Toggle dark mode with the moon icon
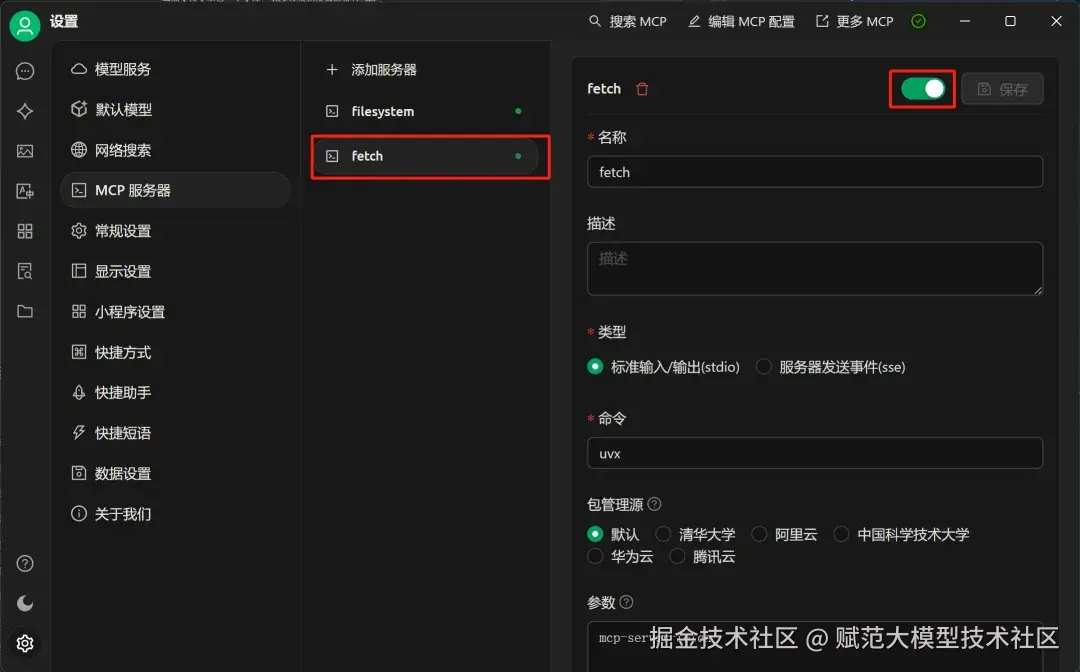Image resolution: width=1080 pixels, height=672 pixels. (25, 602)
